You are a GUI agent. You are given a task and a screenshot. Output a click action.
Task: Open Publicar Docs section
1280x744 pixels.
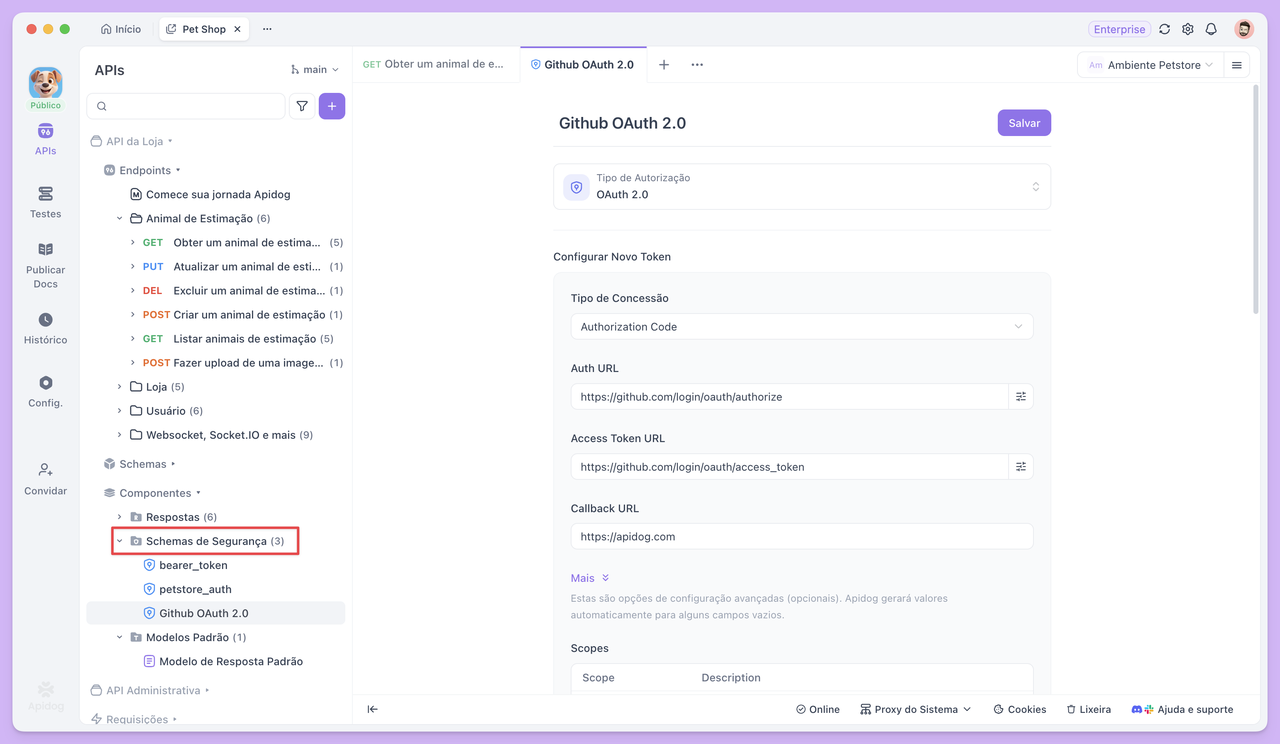[x=45, y=265]
